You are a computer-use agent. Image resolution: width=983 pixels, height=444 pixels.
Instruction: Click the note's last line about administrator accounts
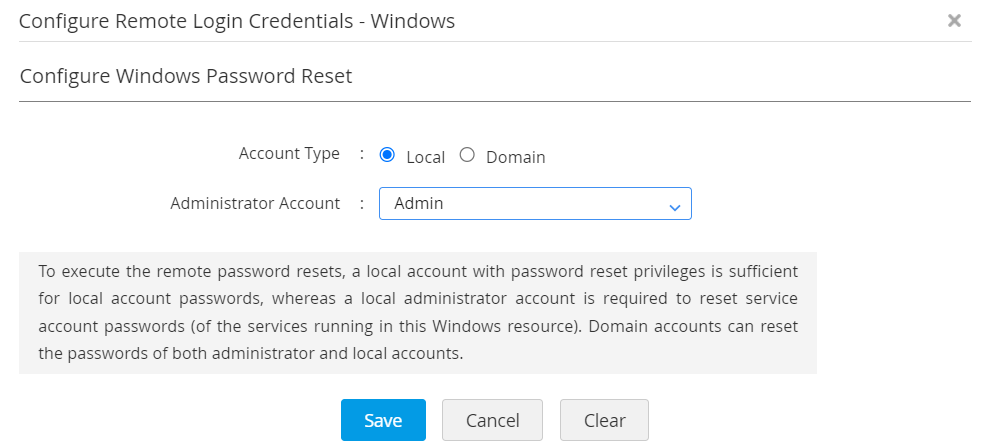coord(251,354)
